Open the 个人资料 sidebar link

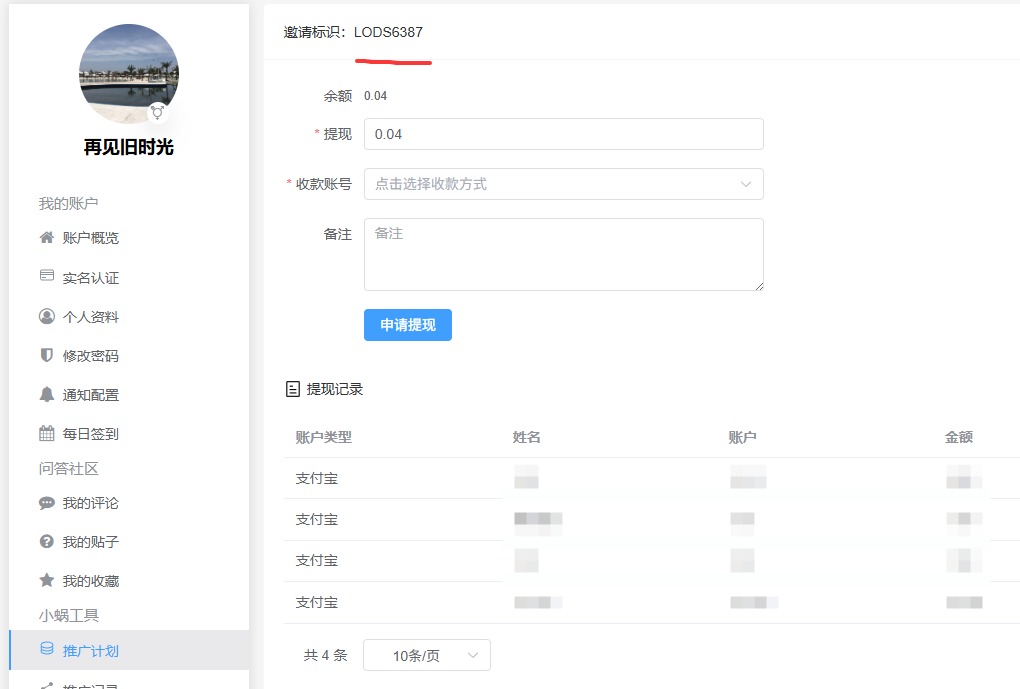[90, 317]
